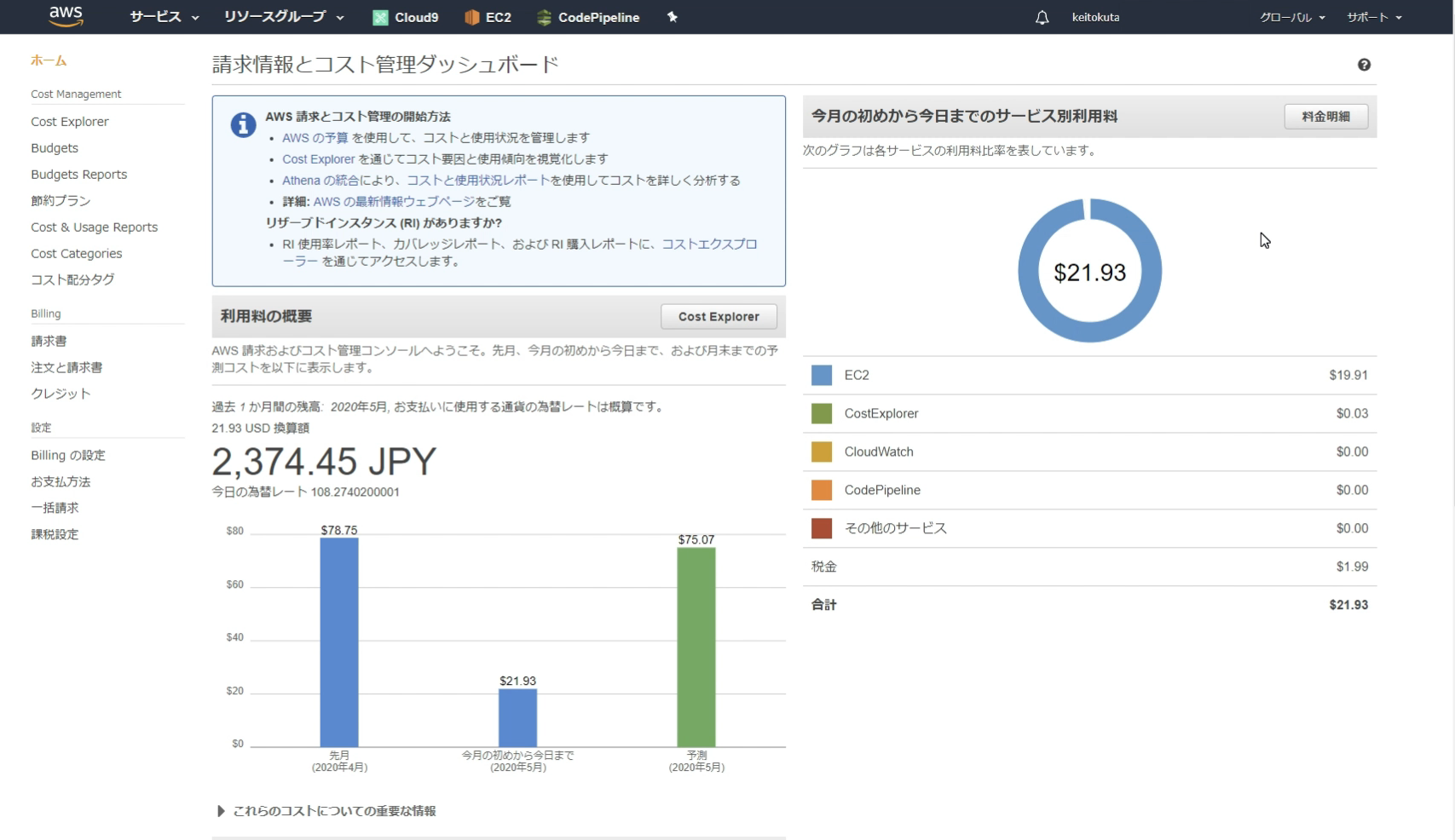
Task: Click the 料金明細 button
Action: [x=1325, y=117]
